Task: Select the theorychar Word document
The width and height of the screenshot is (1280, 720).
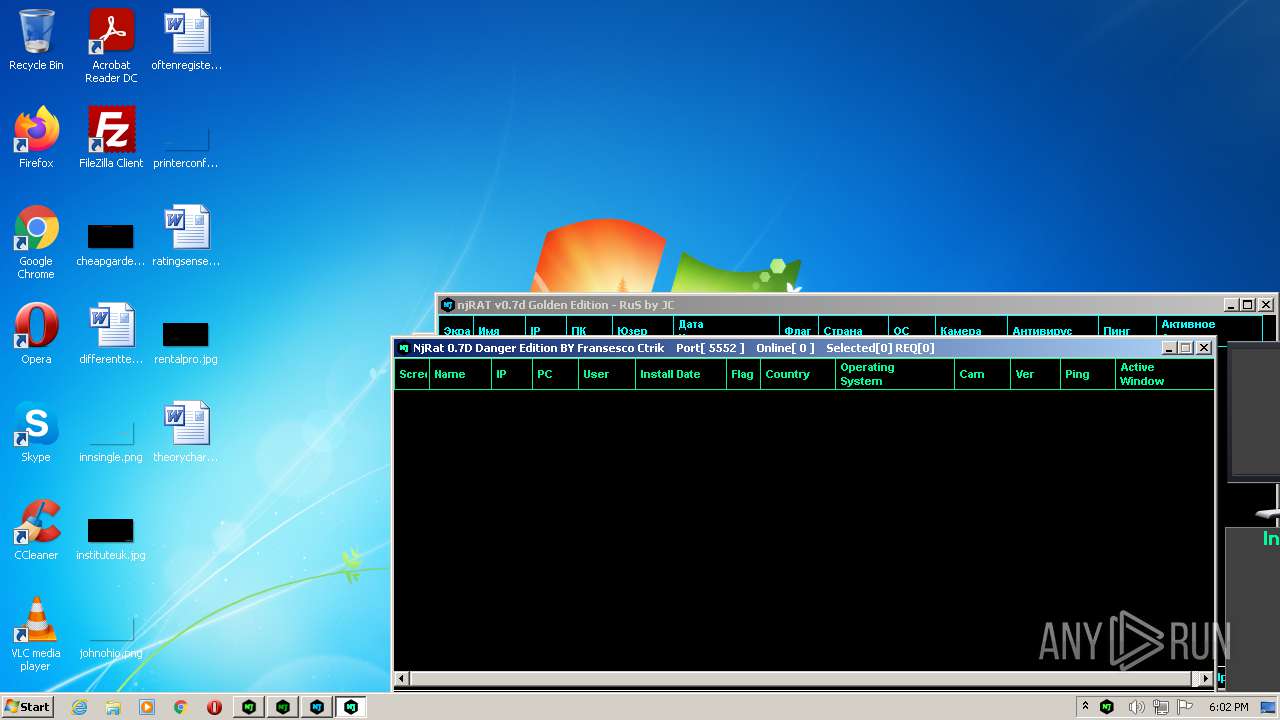Action: (186, 432)
